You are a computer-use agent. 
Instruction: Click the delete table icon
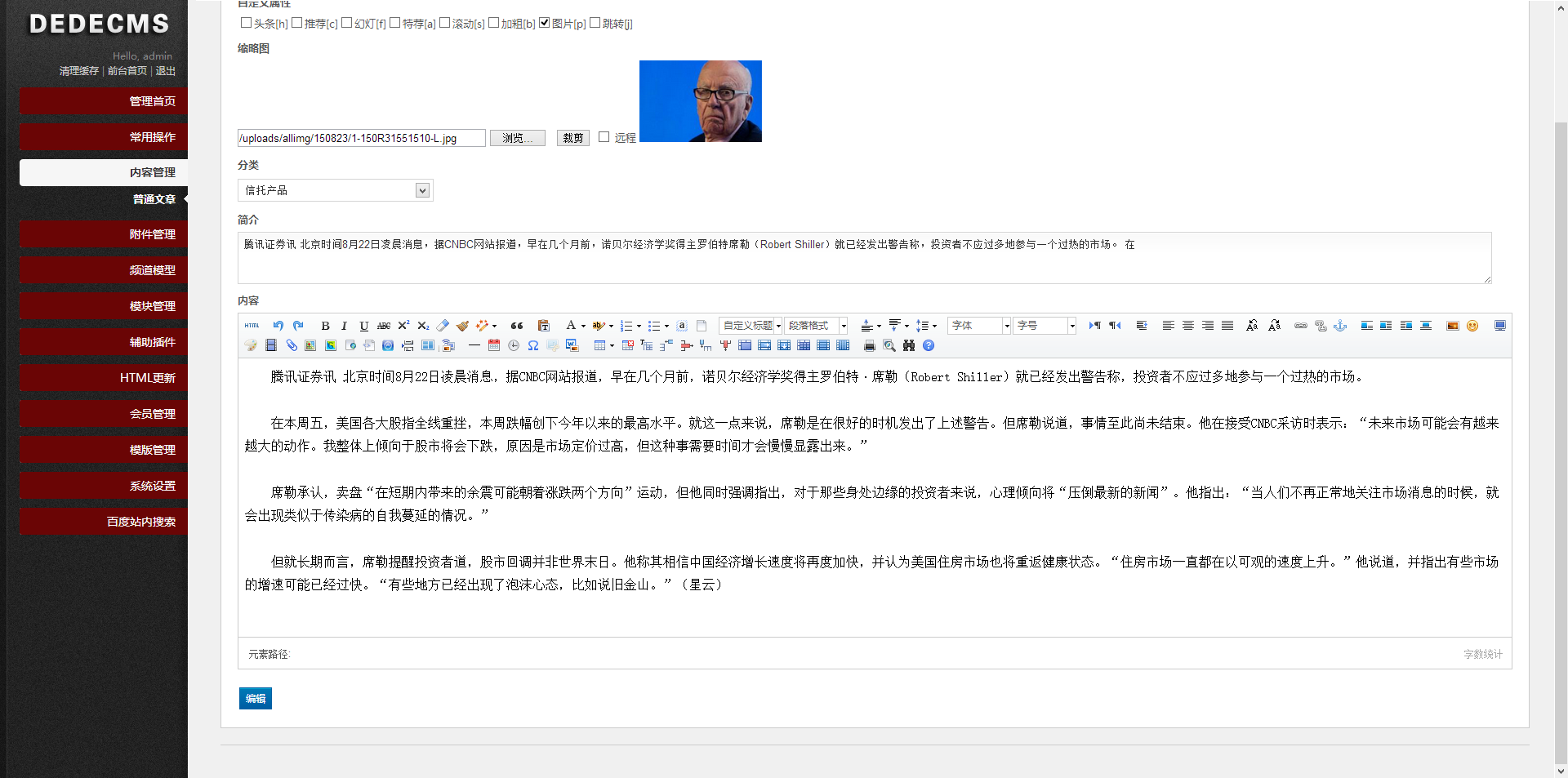pyautogui.click(x=627, y=345)
